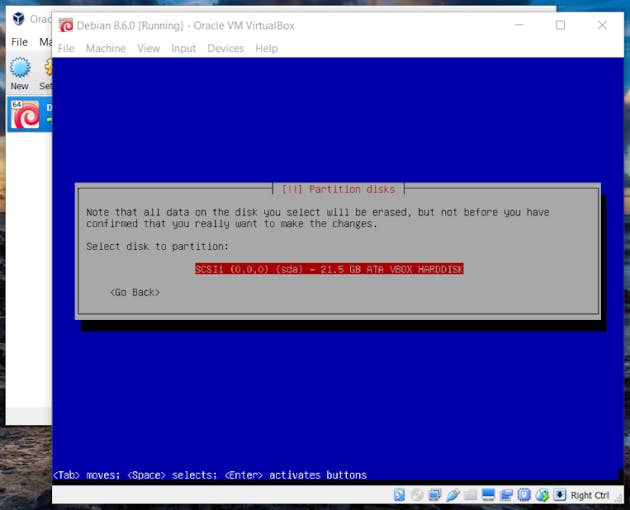Click the video capture status icon

pos(506,495)
